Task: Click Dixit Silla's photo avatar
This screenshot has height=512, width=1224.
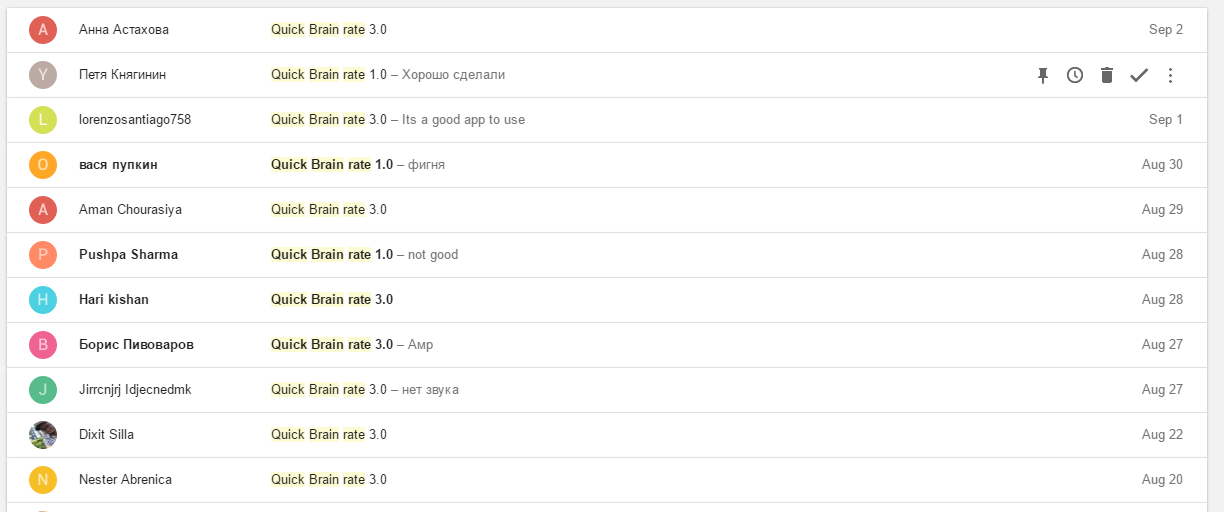Action: coord(43,435)
